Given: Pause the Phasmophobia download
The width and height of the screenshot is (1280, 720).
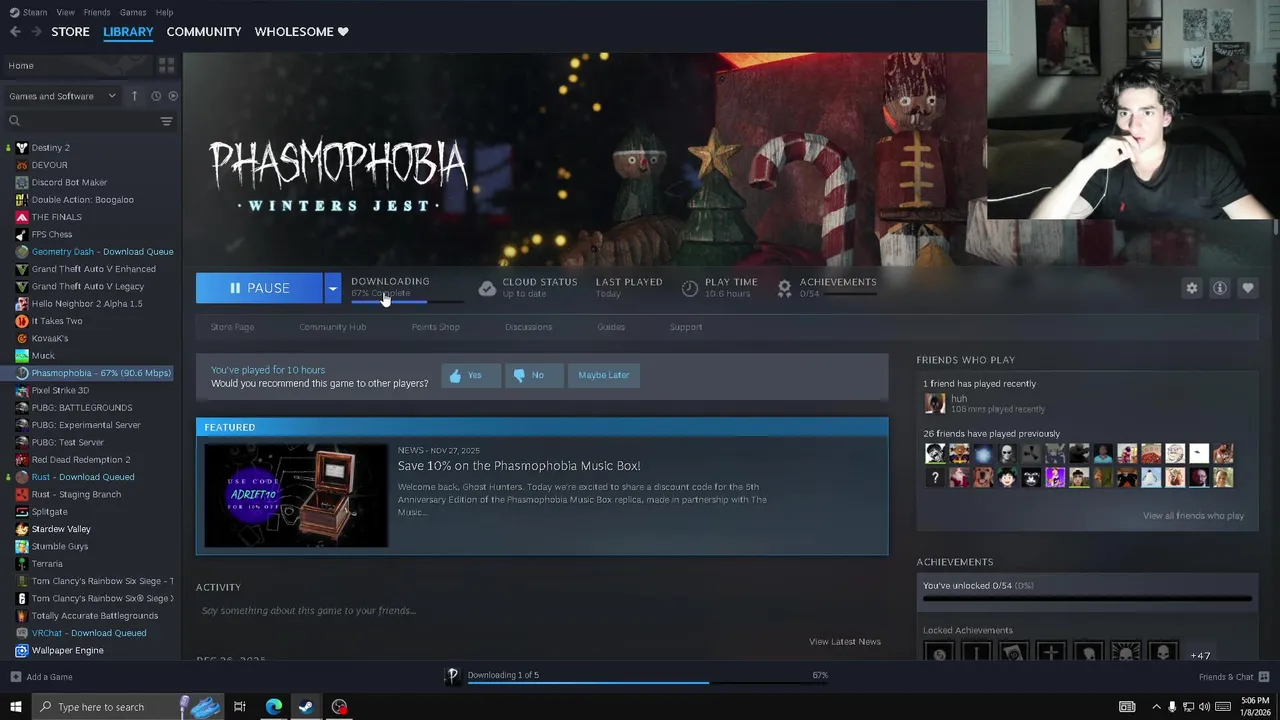Looking at the screenshot, I should [x=259, y=288].
